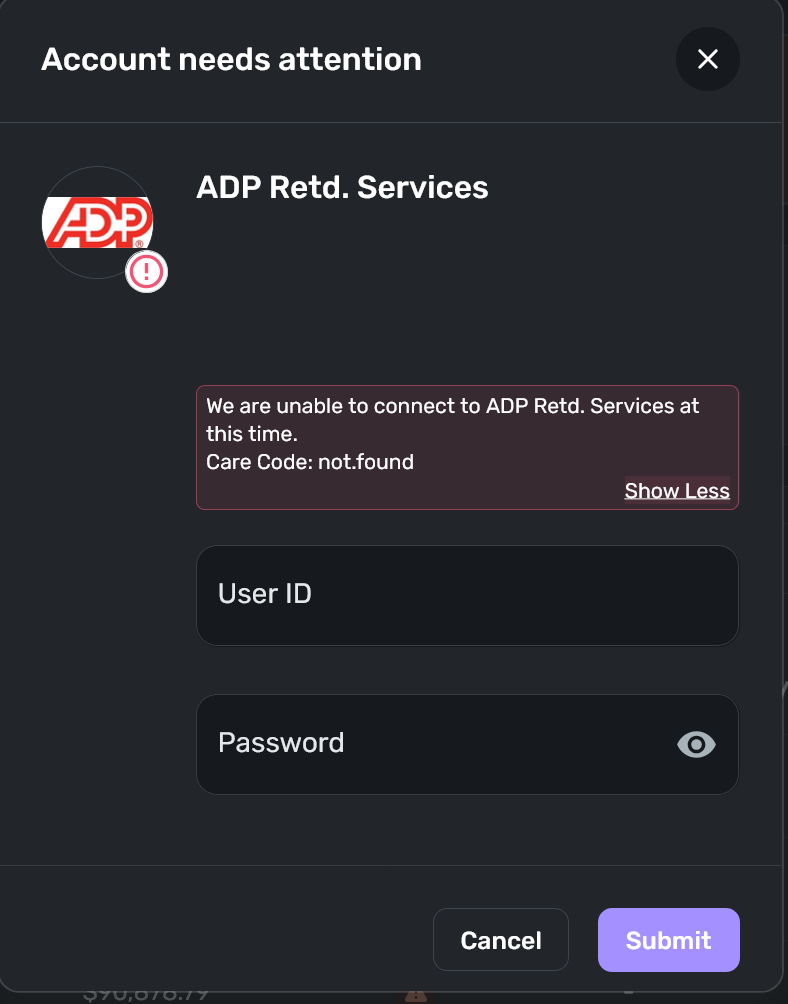This screenshot has height=1004, width=788.
Task: Focus the User ID input field
Action: pos(467,595)
